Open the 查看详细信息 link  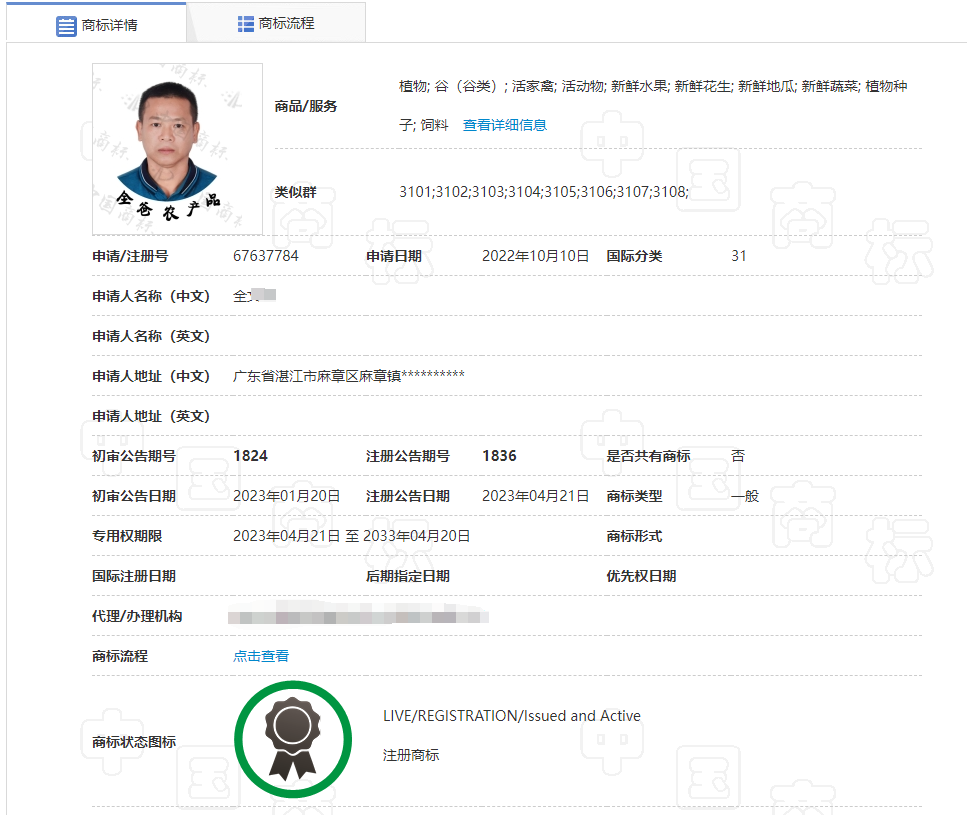tap(504, 125)
